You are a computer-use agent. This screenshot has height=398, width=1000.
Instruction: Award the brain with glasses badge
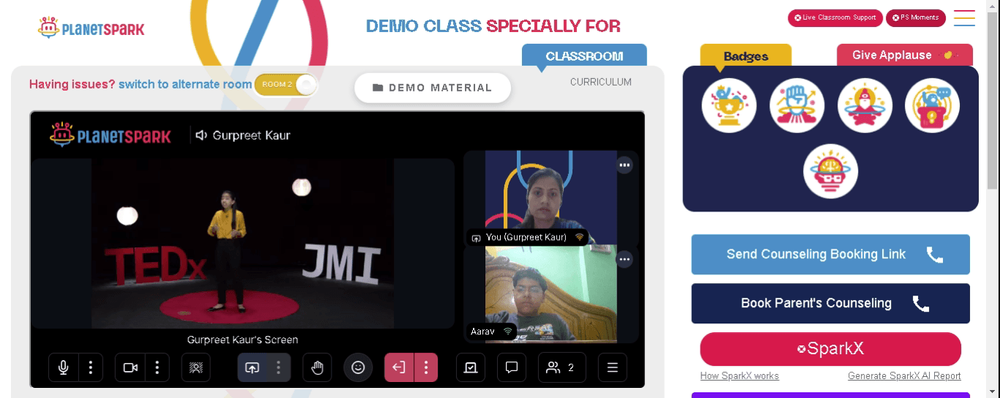tap(830, 171)
